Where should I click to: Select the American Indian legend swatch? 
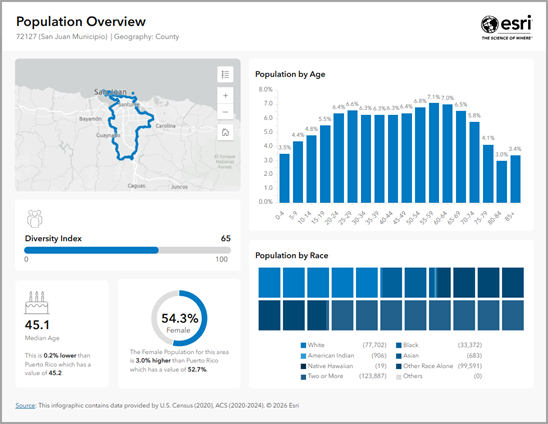pos(303,356)
